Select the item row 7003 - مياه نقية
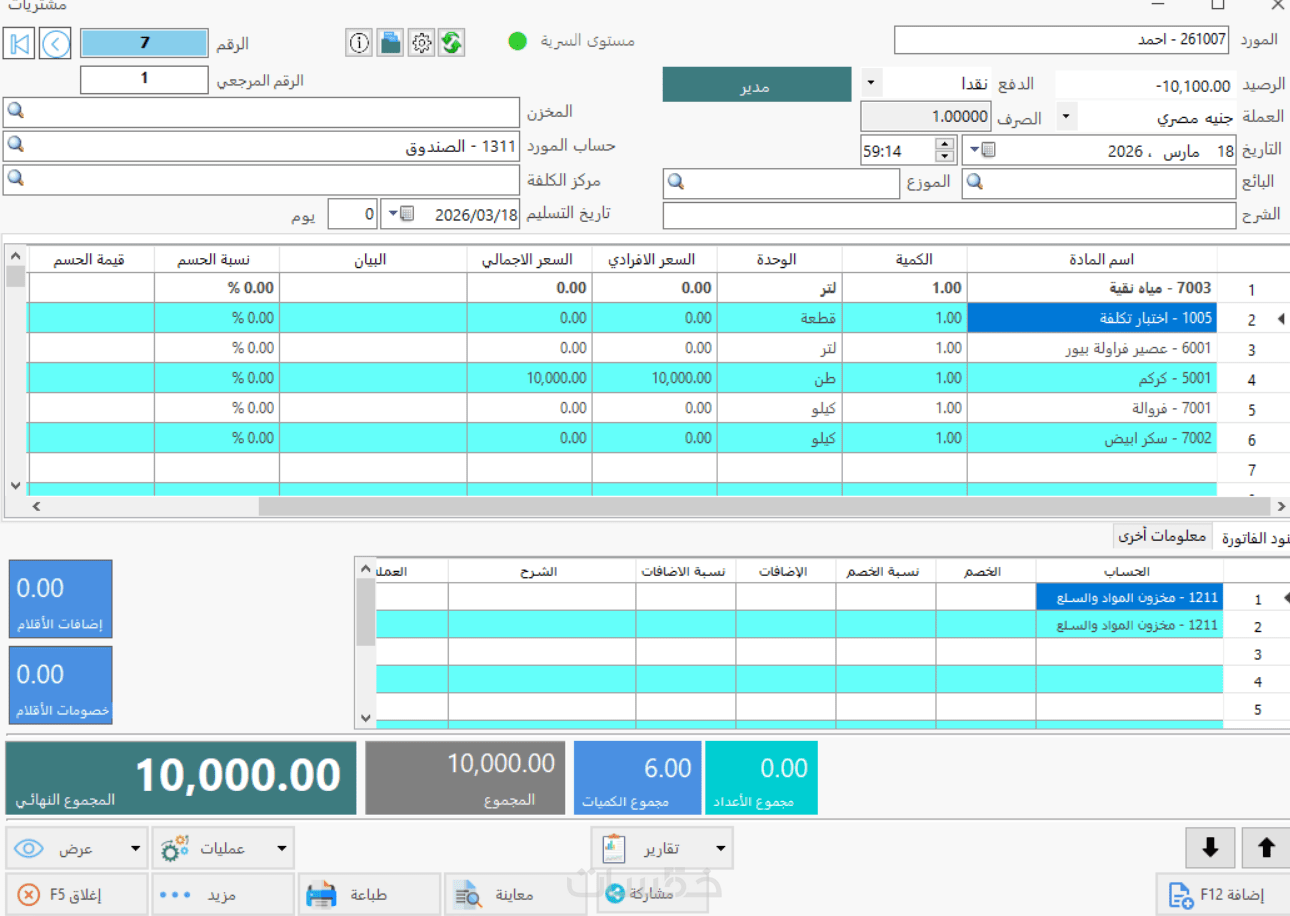This screenshot has height=916, width=1290. [x=1092, y=288]
